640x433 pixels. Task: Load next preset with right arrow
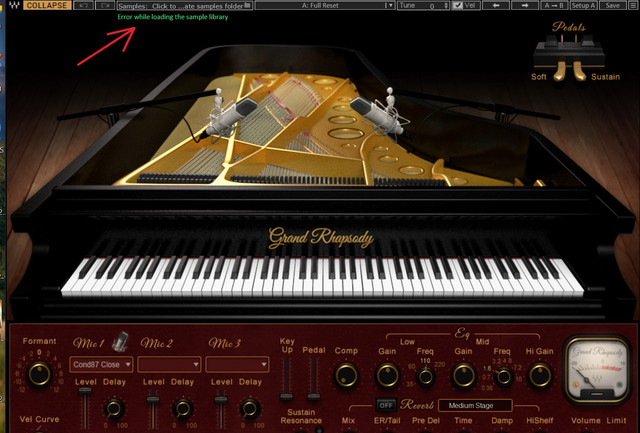pyautogui.click(x=525, y=6)
